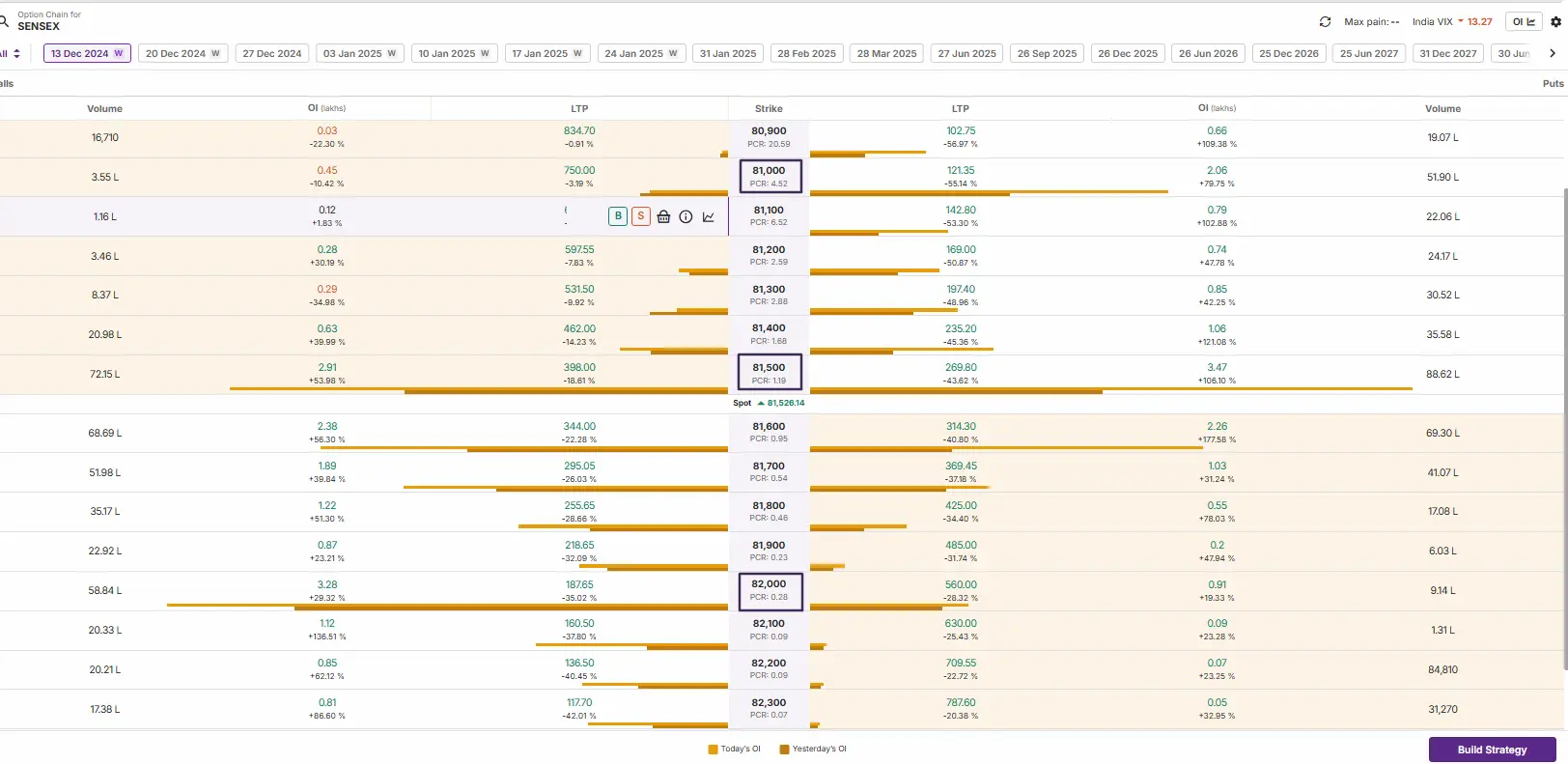
Task: Select 31 Dec 2027 expiry tab
Action: [1448, 53]
